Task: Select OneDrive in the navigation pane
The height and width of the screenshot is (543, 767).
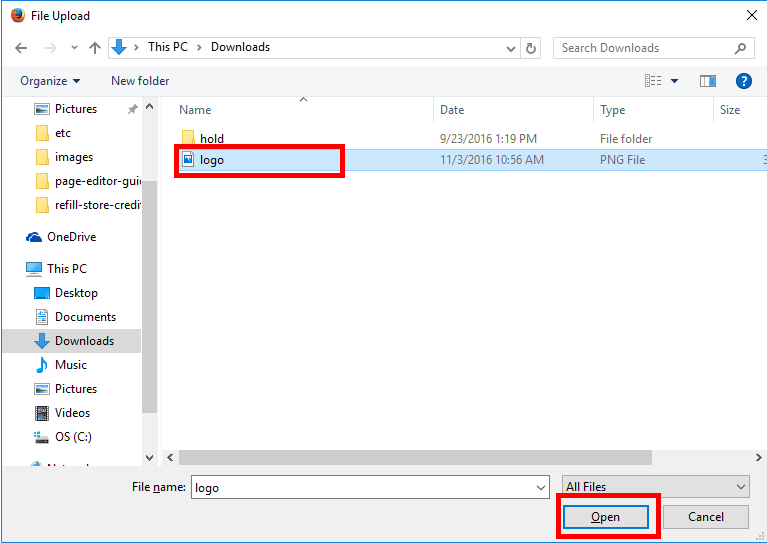Action: tap(61, 237)
